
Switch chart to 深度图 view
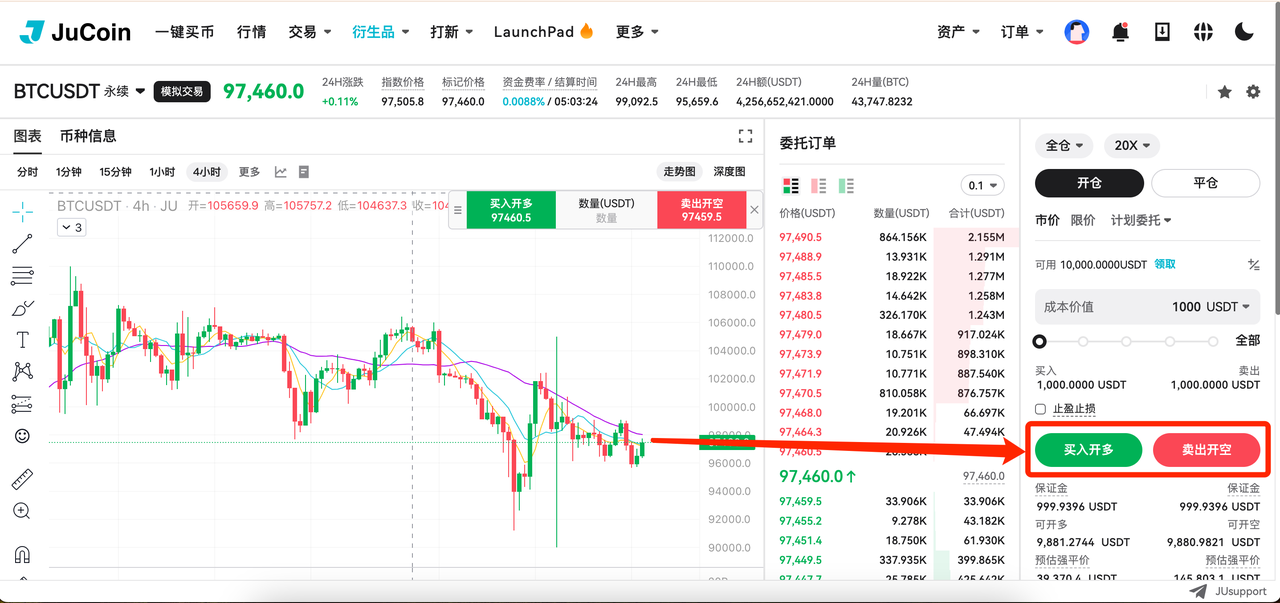(x=729, y=172)
